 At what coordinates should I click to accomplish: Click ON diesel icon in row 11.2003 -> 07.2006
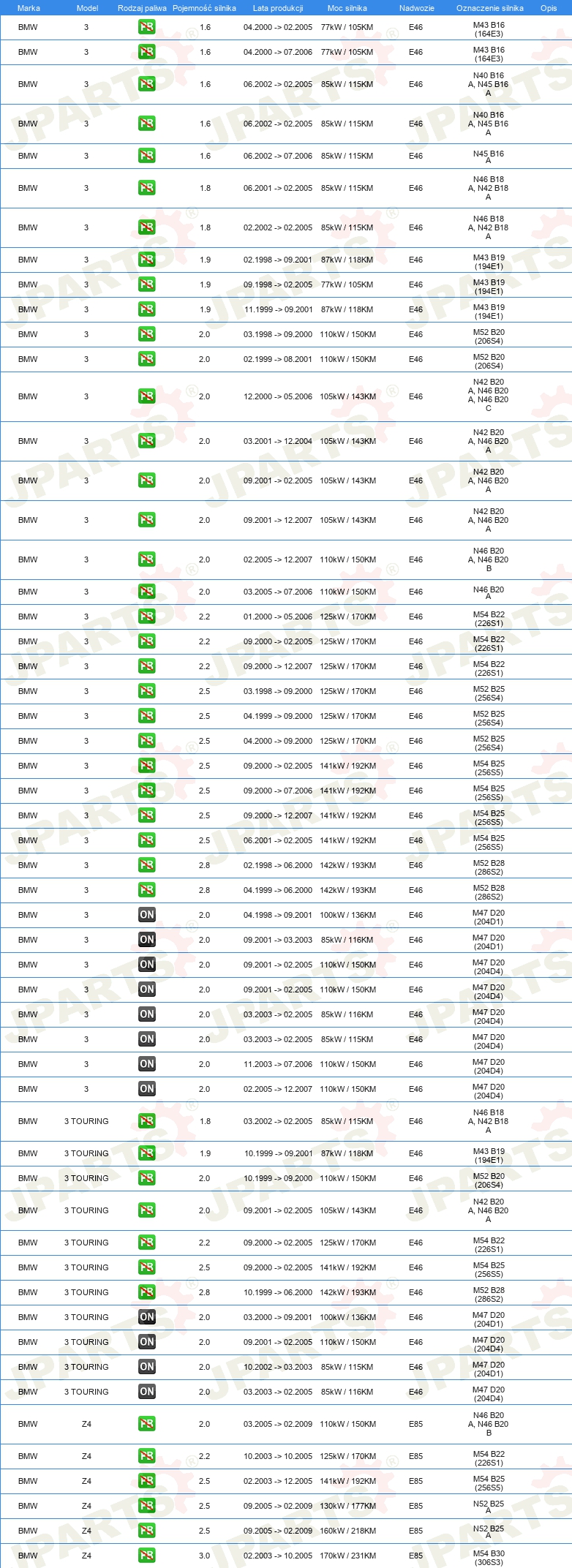pyautogui.click(x=146, y=1064)
